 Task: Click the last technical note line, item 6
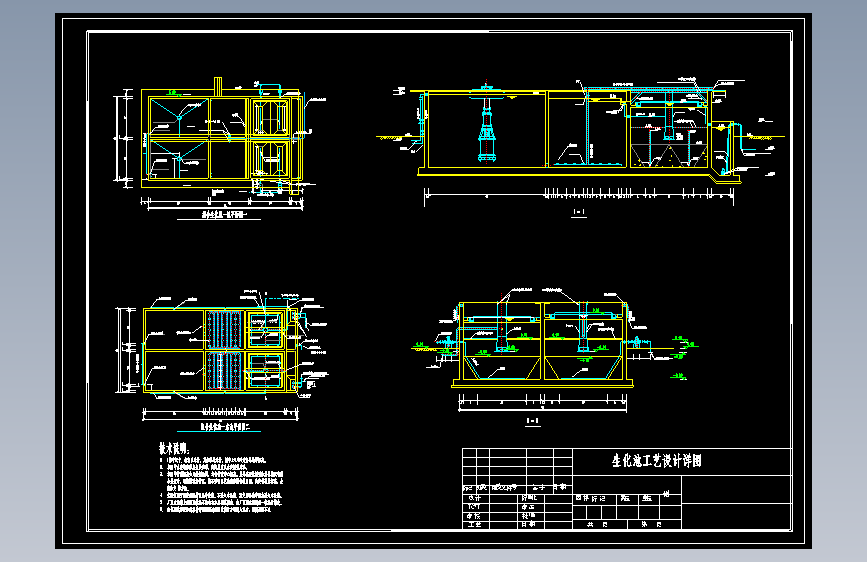[216, 510]
